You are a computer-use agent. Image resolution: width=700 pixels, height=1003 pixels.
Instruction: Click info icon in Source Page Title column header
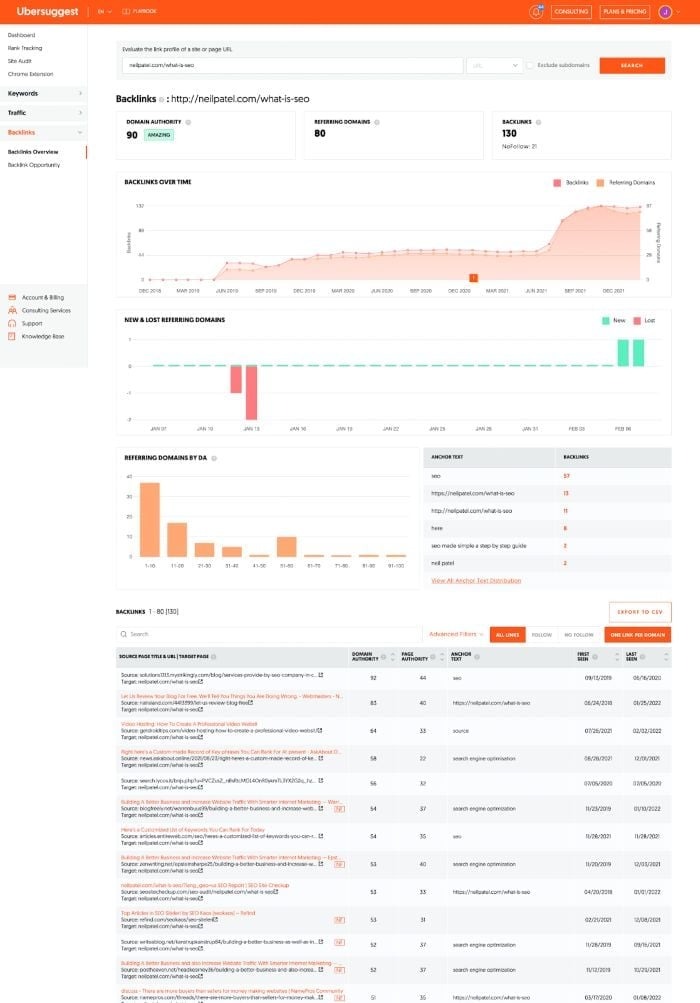[x=214, y=657]
